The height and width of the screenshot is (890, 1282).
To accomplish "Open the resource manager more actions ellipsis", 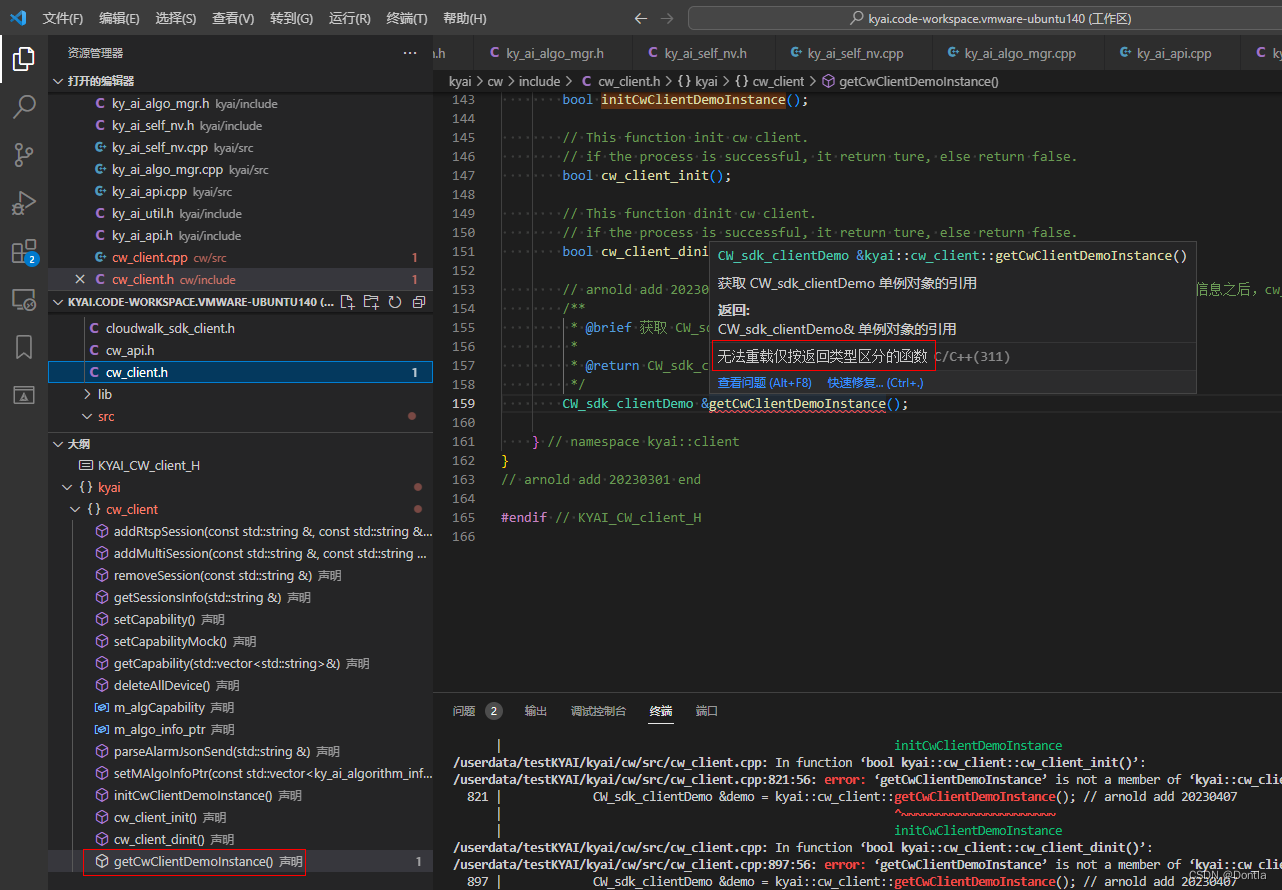I will 410,53.
